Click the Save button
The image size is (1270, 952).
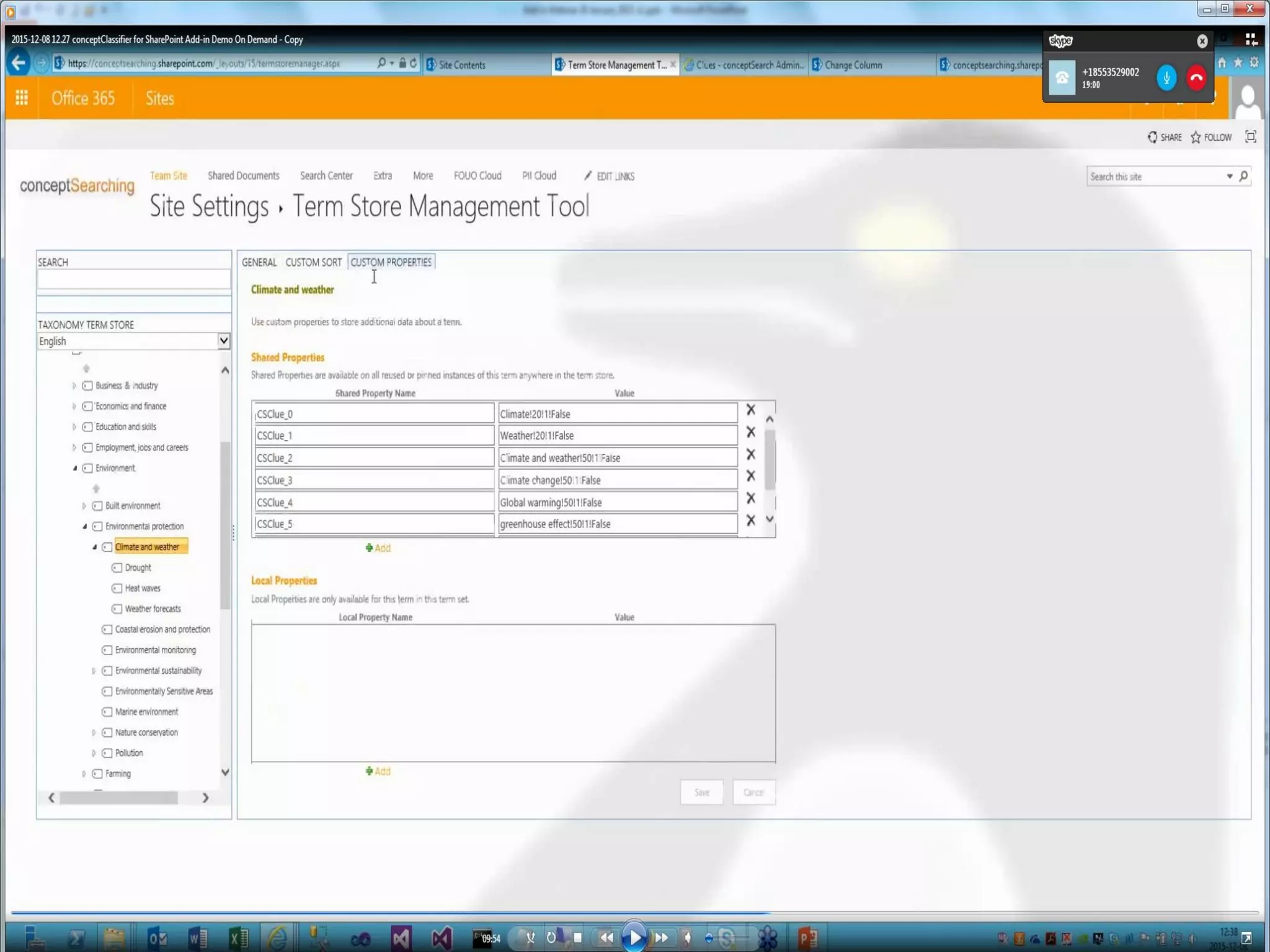pyautogui.click(x=701, y=792)
